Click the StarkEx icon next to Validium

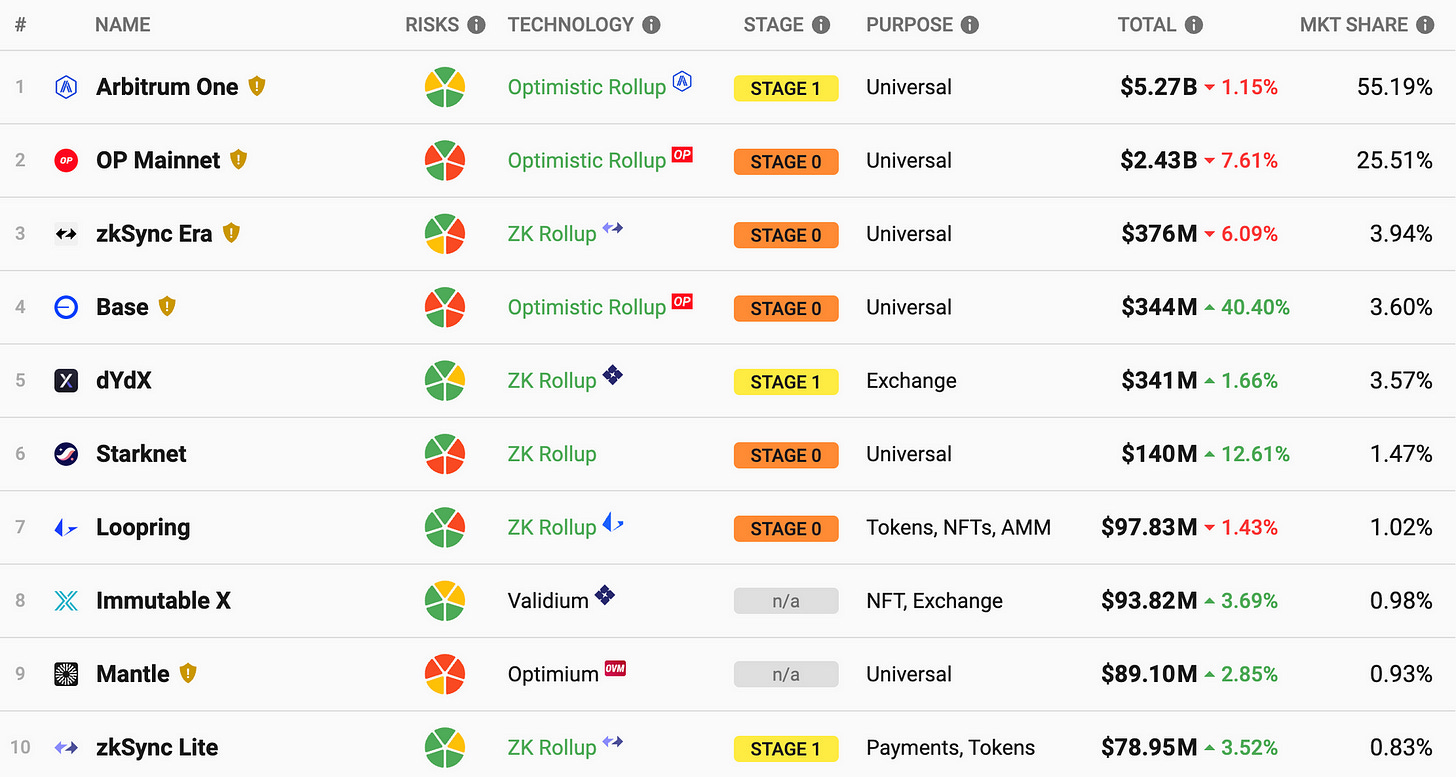[605, 595]
